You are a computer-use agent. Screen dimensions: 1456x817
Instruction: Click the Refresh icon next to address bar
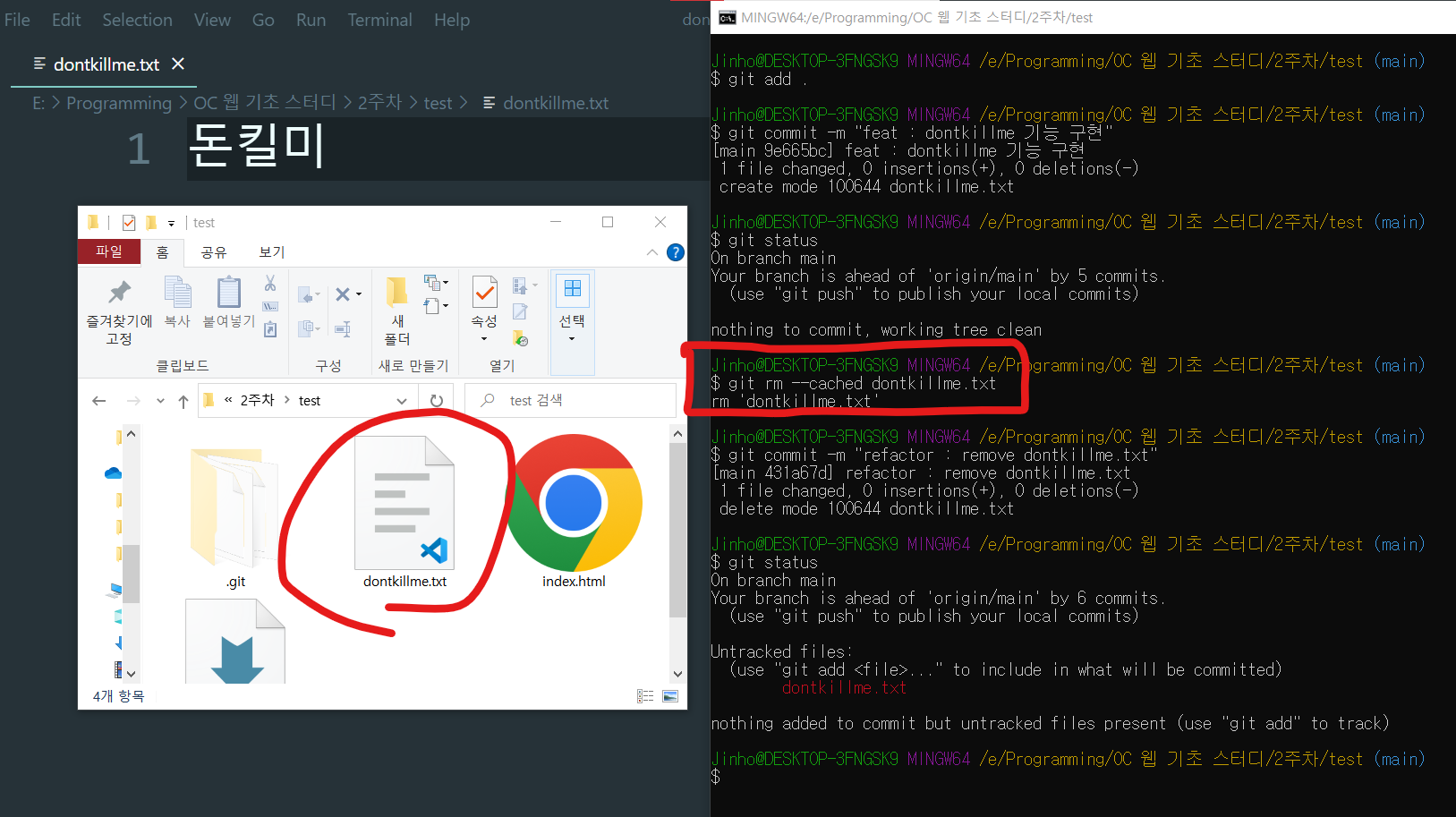(x=437, y=401)
